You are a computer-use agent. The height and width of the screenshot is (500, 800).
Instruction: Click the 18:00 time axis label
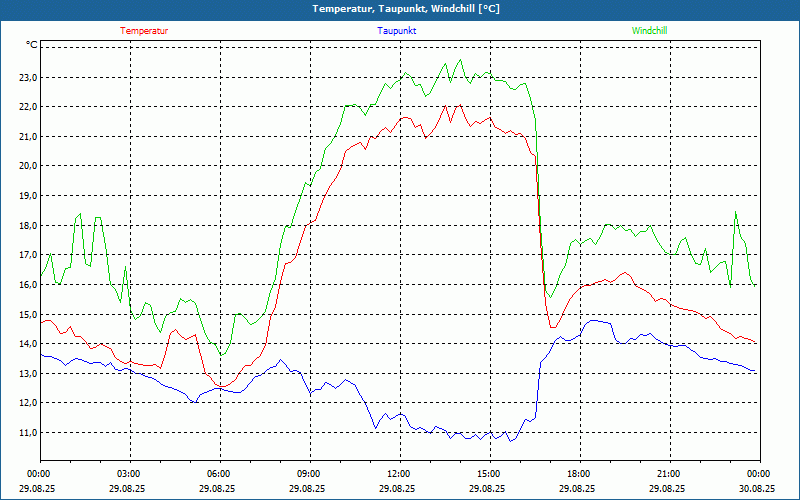[x=577, y=474]
